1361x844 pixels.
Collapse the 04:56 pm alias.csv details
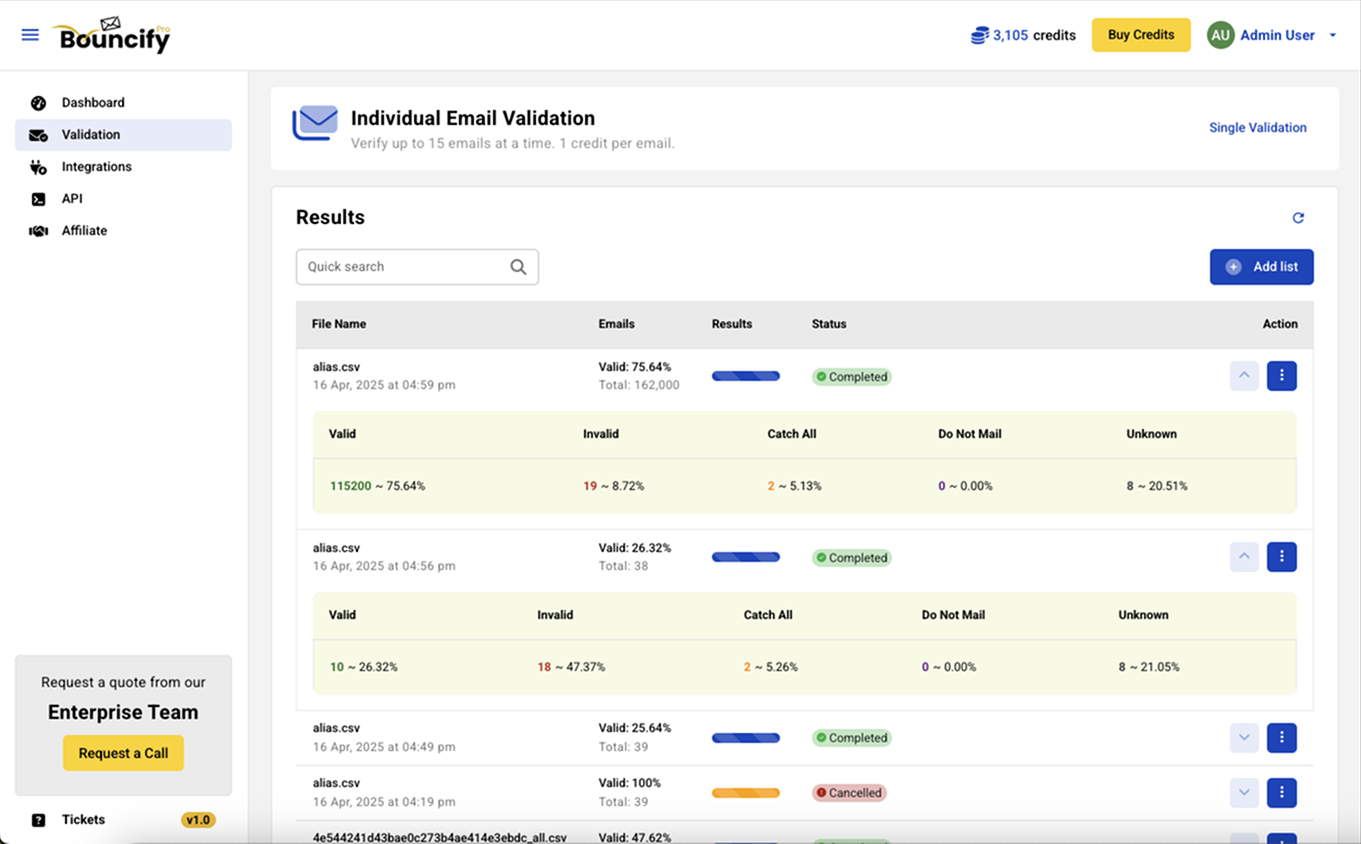1244,557
